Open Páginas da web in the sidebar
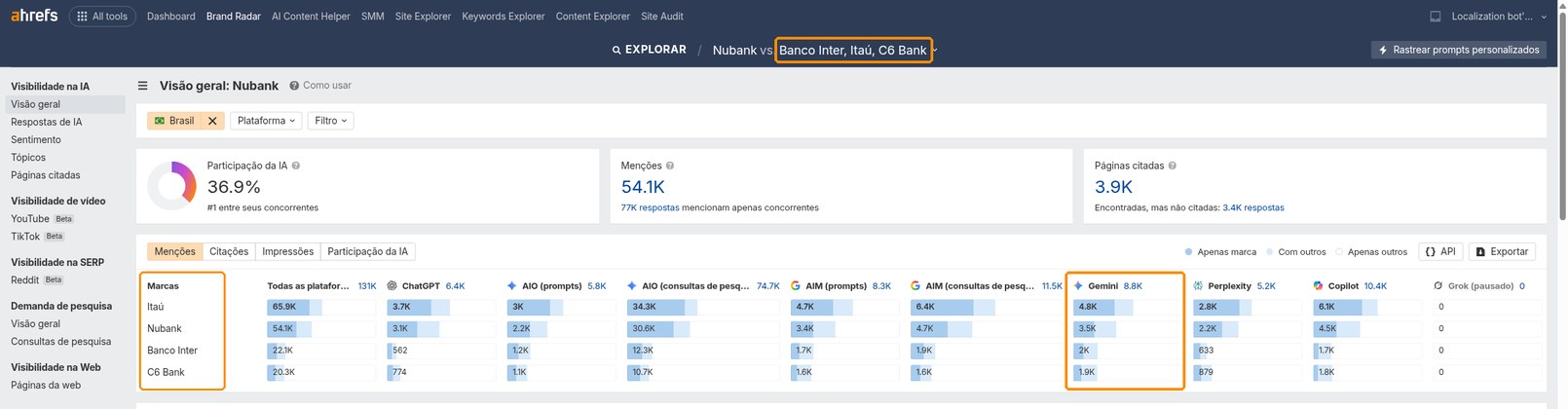The width and height of the screenshot is (1568, 409). [46, 385]
